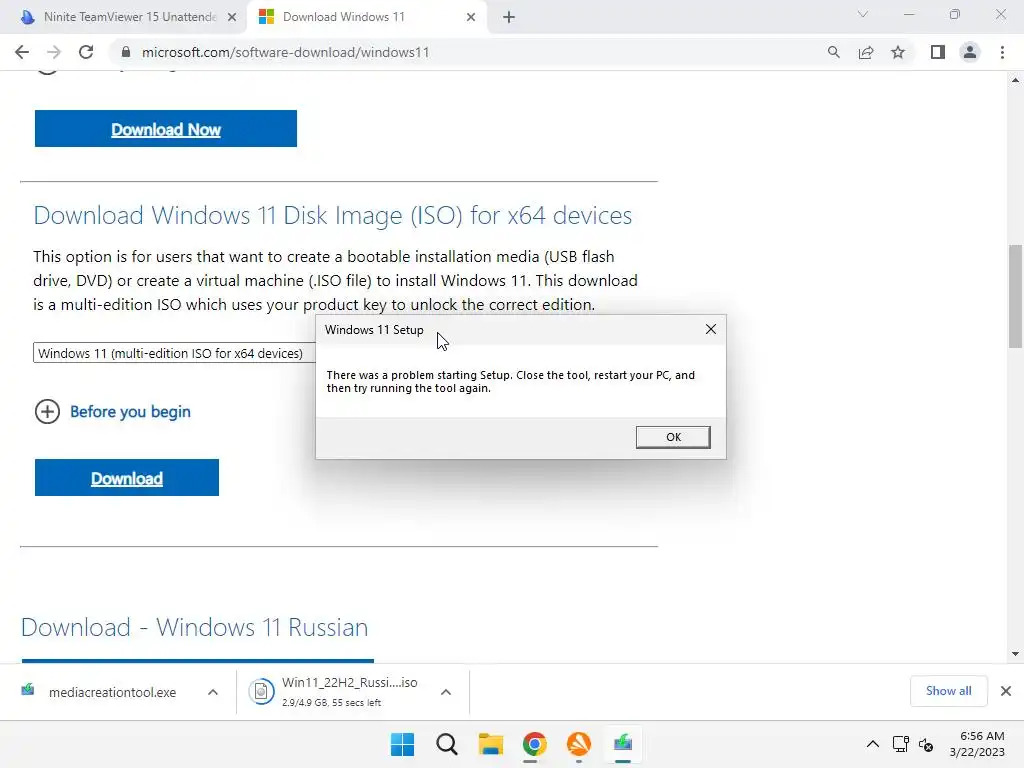Click the address bar URL
The width and height of the screenshot is (1024, 768).
(x=285, y=52)
